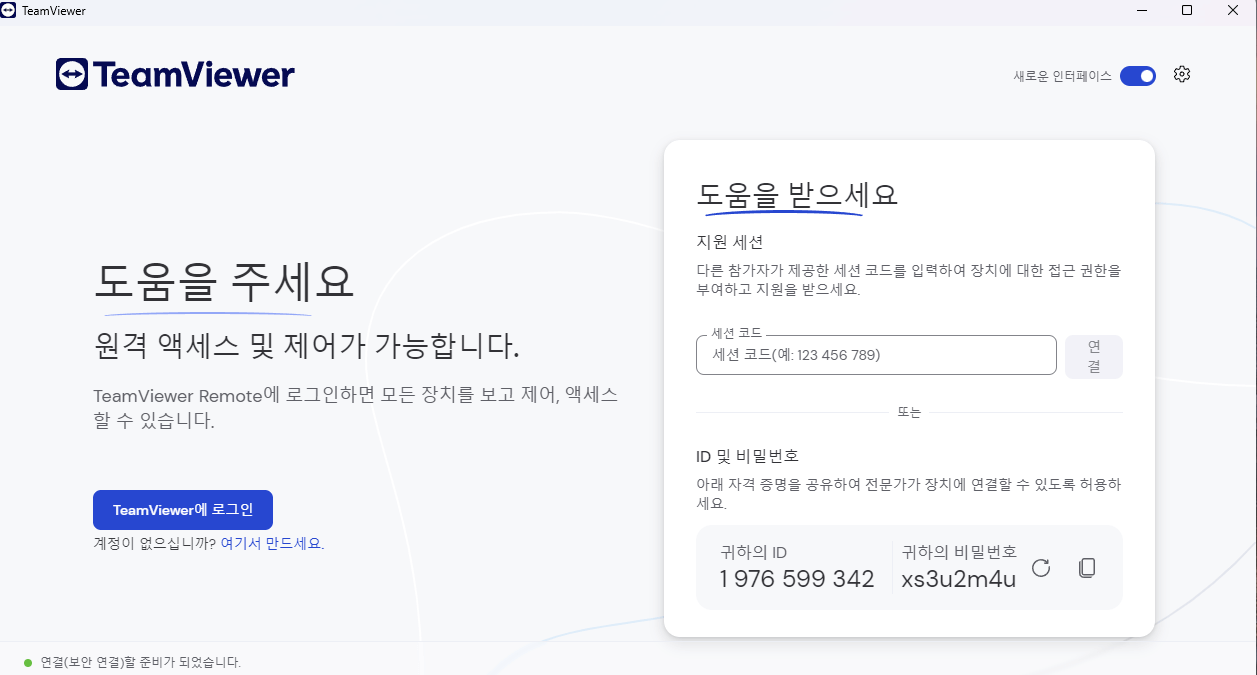Select the password xs3u2m4u
Screen dimensions: 1257x675
pos(958,579)
